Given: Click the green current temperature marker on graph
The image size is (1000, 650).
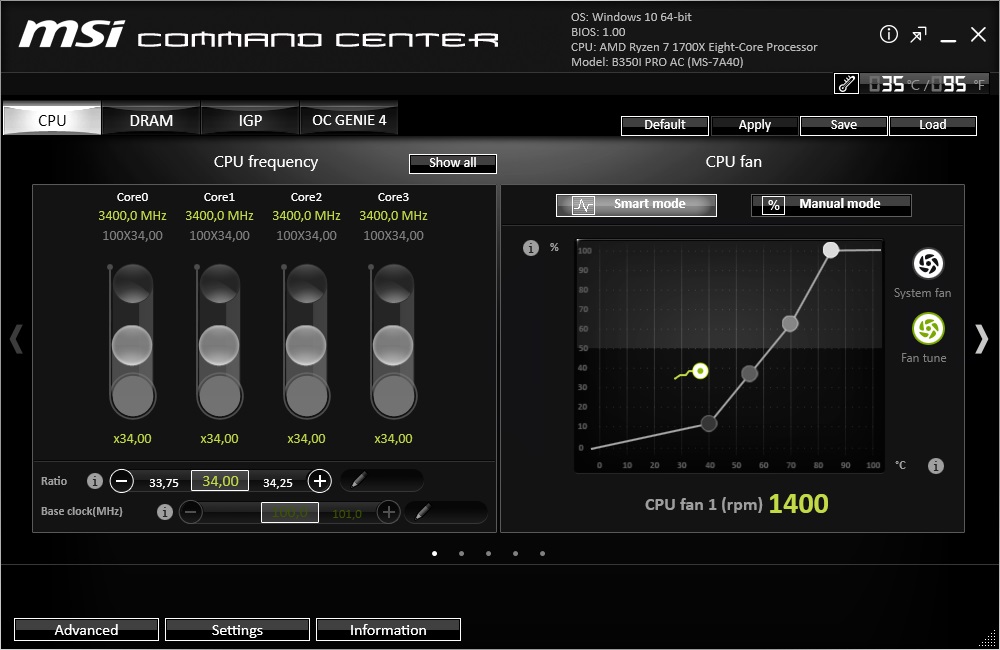Looking at the screenshot, I should (x=700, y=371).
